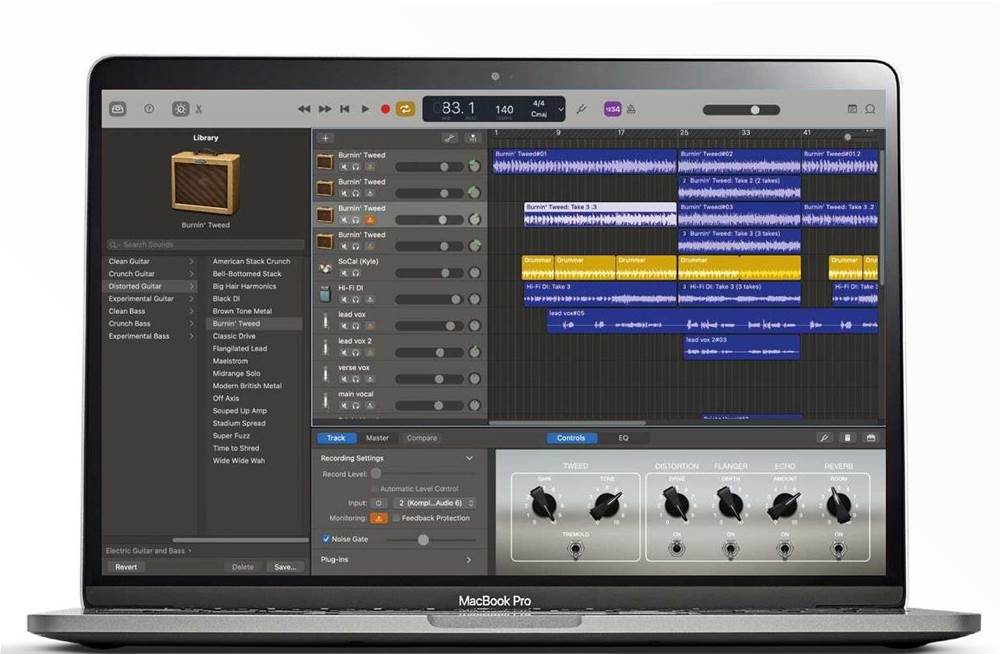Select the Maelstrom patch
The width and height of the screenshot is (1000, 654).
pos(230,361)
